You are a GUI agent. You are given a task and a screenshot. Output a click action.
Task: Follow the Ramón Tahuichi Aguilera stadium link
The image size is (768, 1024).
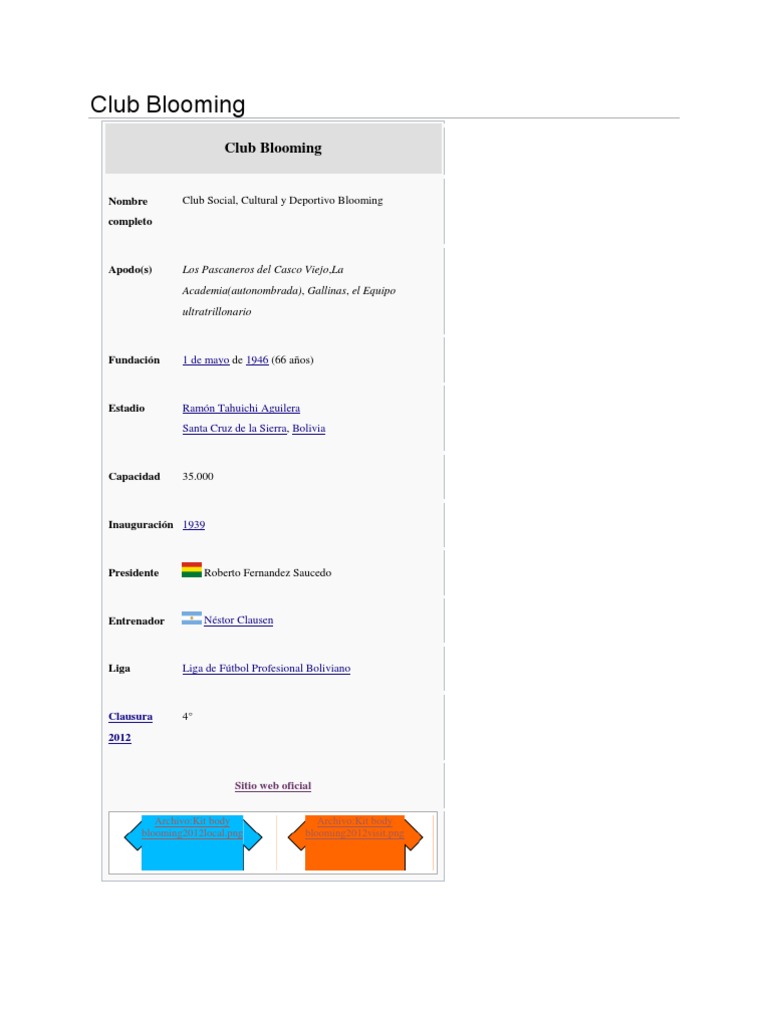tap(241, 408)
